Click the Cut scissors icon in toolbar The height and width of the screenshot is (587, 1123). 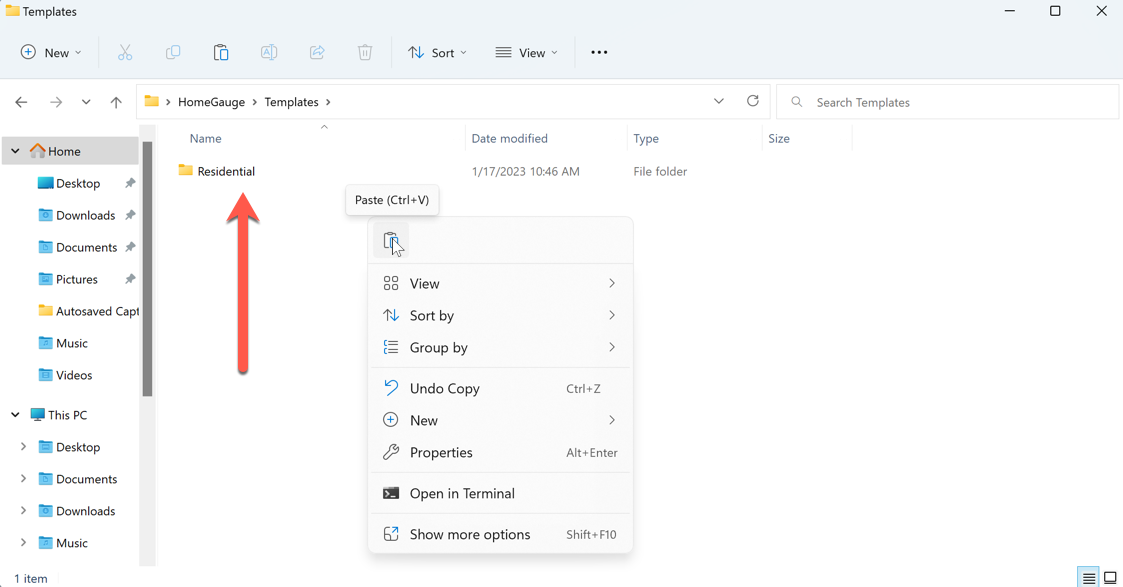coord(125,53)
